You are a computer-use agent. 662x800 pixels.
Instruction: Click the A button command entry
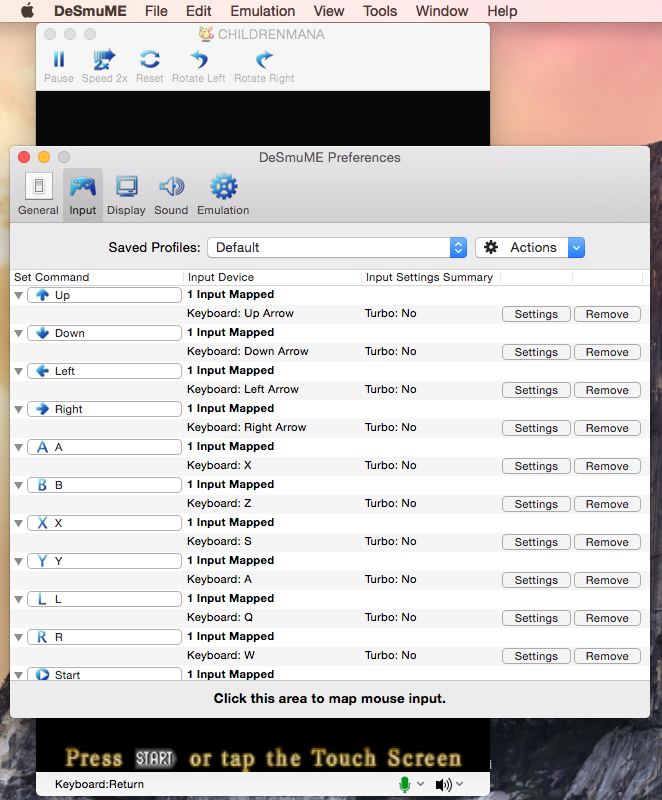104,447
